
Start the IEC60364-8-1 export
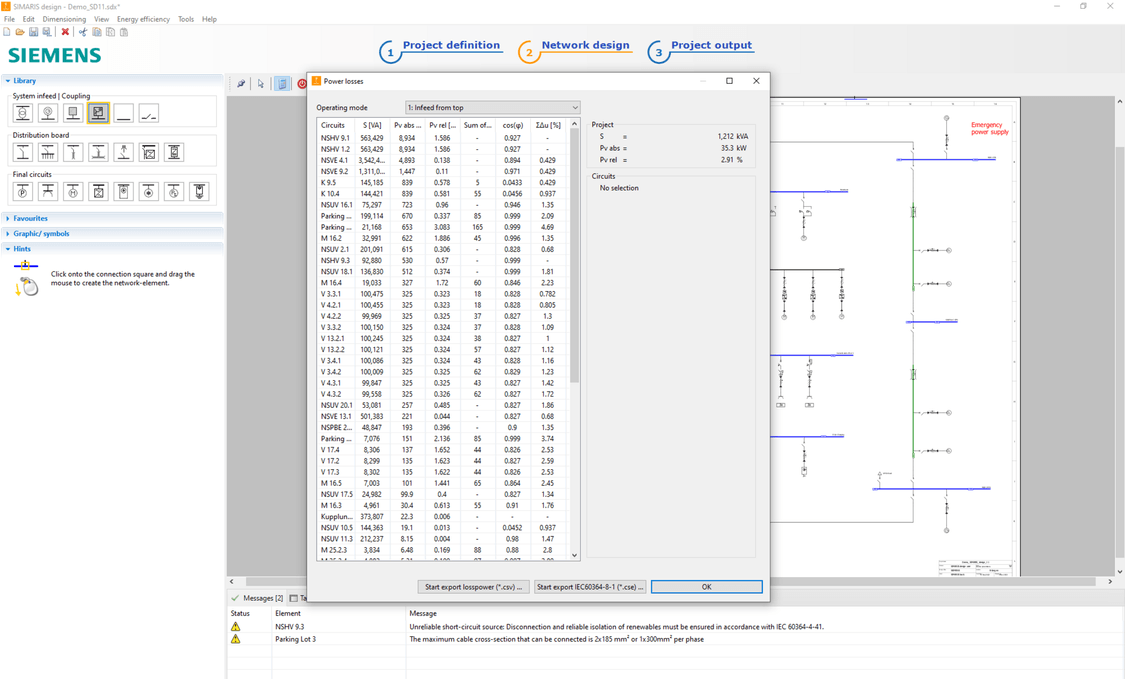coord(592,587)
